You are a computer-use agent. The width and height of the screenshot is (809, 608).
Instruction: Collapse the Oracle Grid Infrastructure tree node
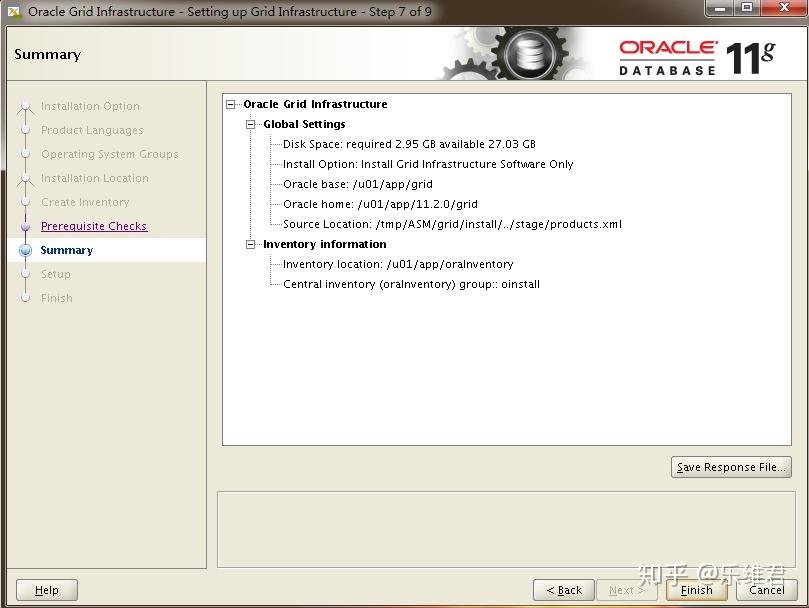(232, 104)
